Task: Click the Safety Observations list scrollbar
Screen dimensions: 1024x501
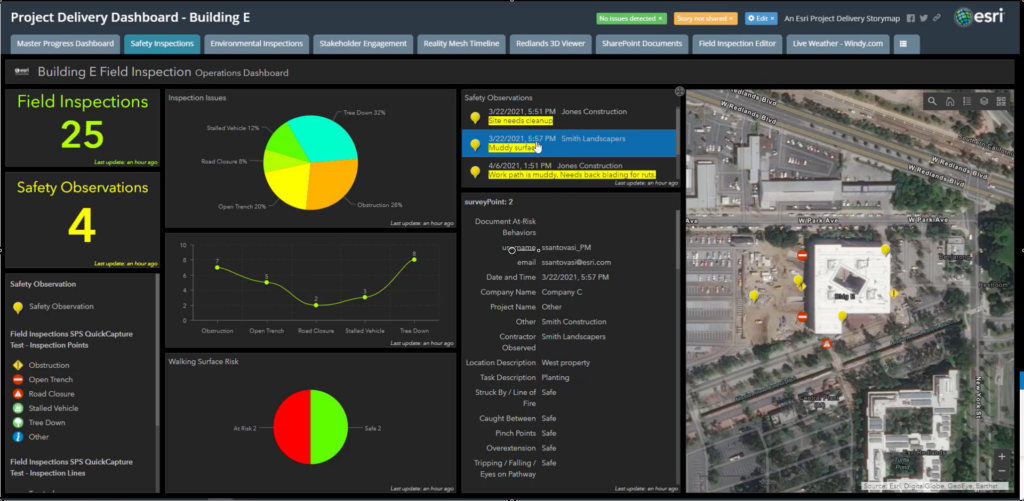Action: point(677,131)
